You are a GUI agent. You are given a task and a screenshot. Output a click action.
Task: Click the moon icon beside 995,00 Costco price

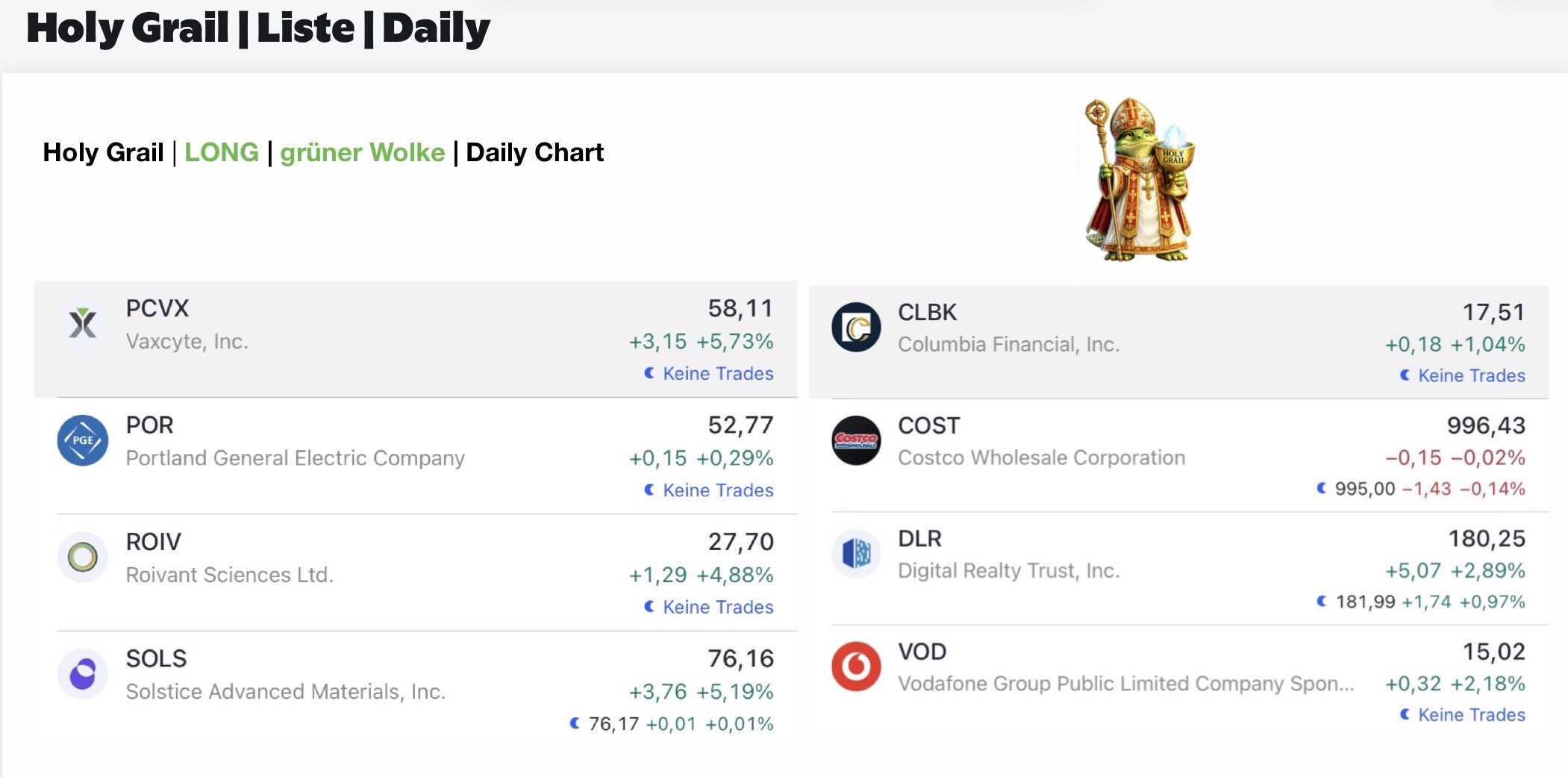tap(1322, 488)
